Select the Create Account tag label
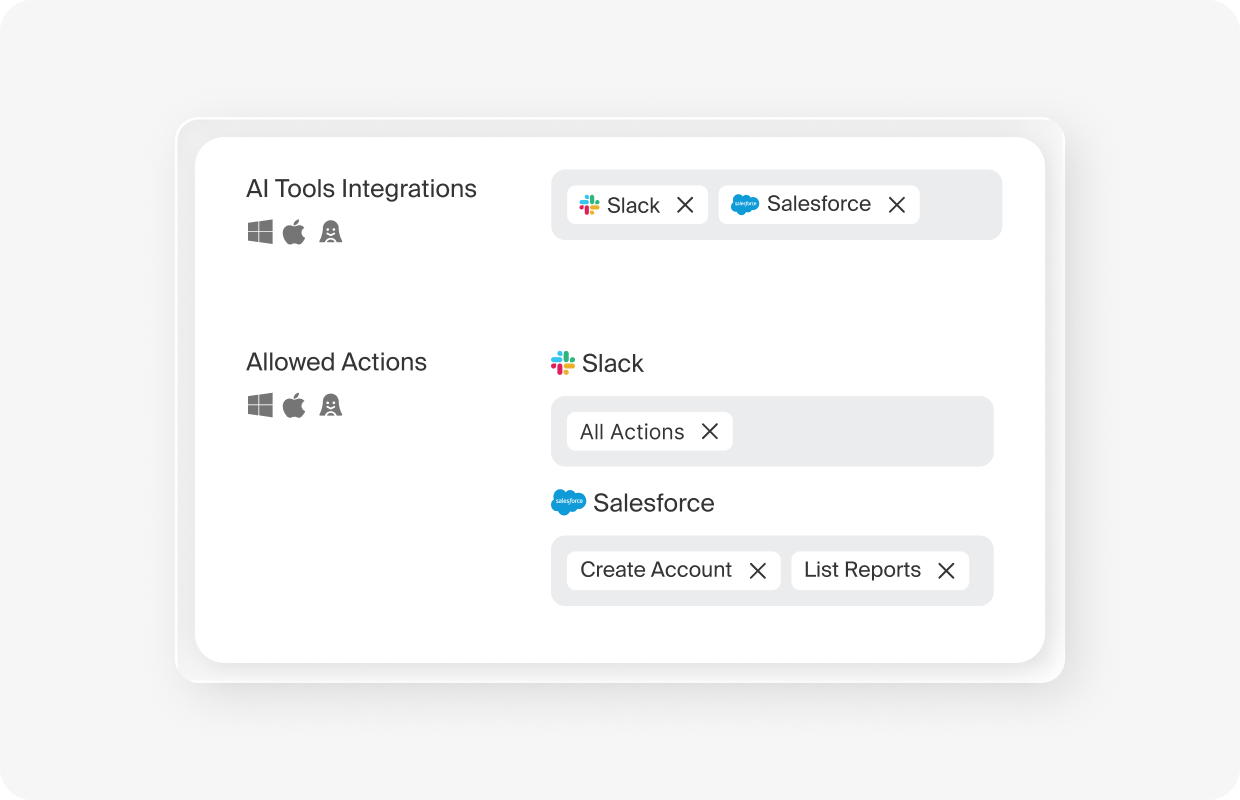This screenshot has width=1240, height=800. click(x=656, y=570)
